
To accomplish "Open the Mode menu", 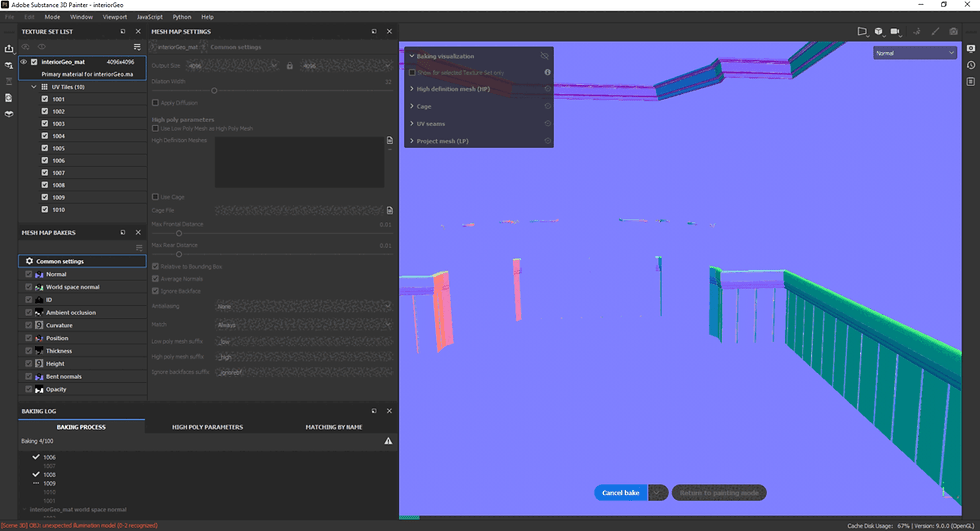I will 52,17.
